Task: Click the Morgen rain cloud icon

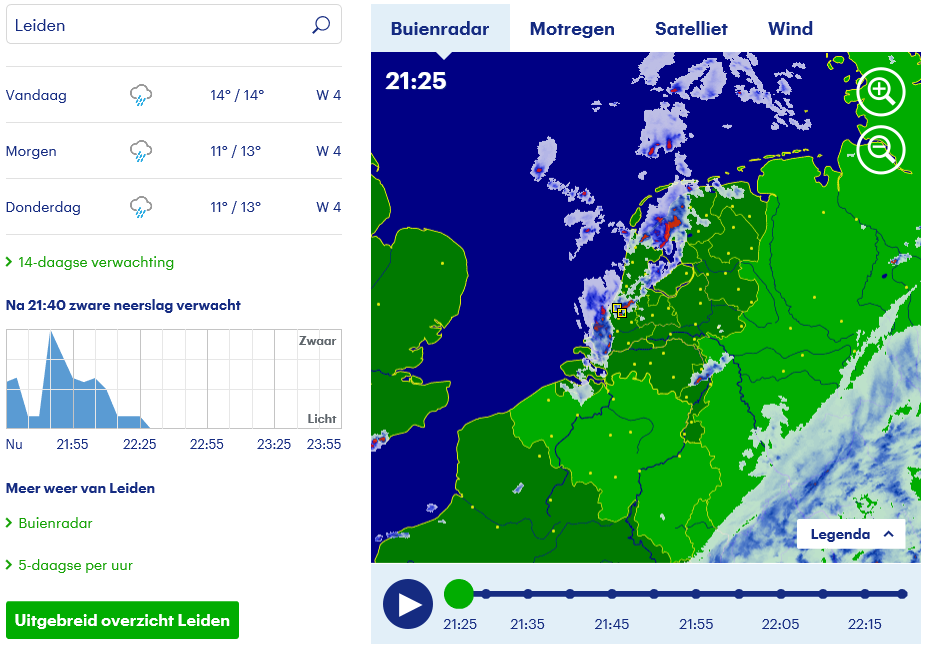Action: [141, 151]
